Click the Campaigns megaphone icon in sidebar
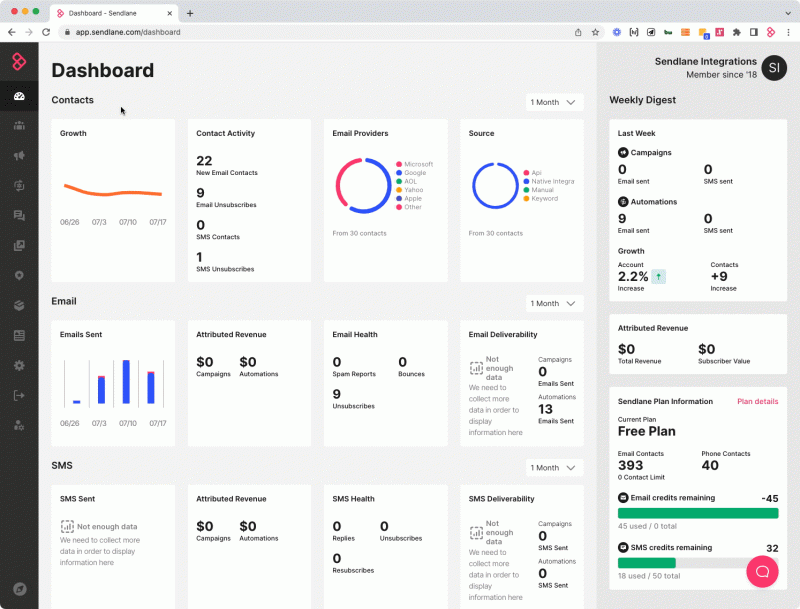Screen dimensions: 800x609 pyautogui.click(x=19, y=156)
